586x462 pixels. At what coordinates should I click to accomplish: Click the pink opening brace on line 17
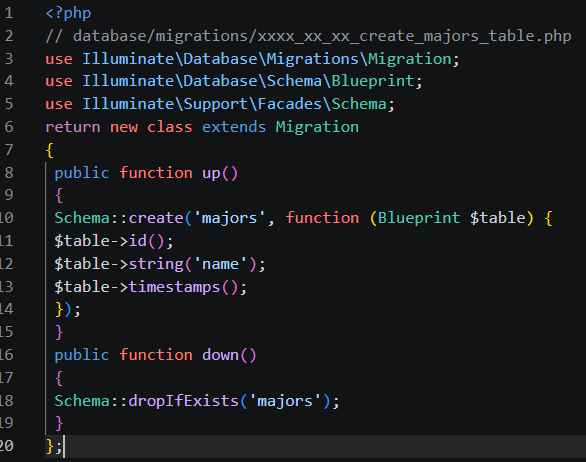coord(59,378)
